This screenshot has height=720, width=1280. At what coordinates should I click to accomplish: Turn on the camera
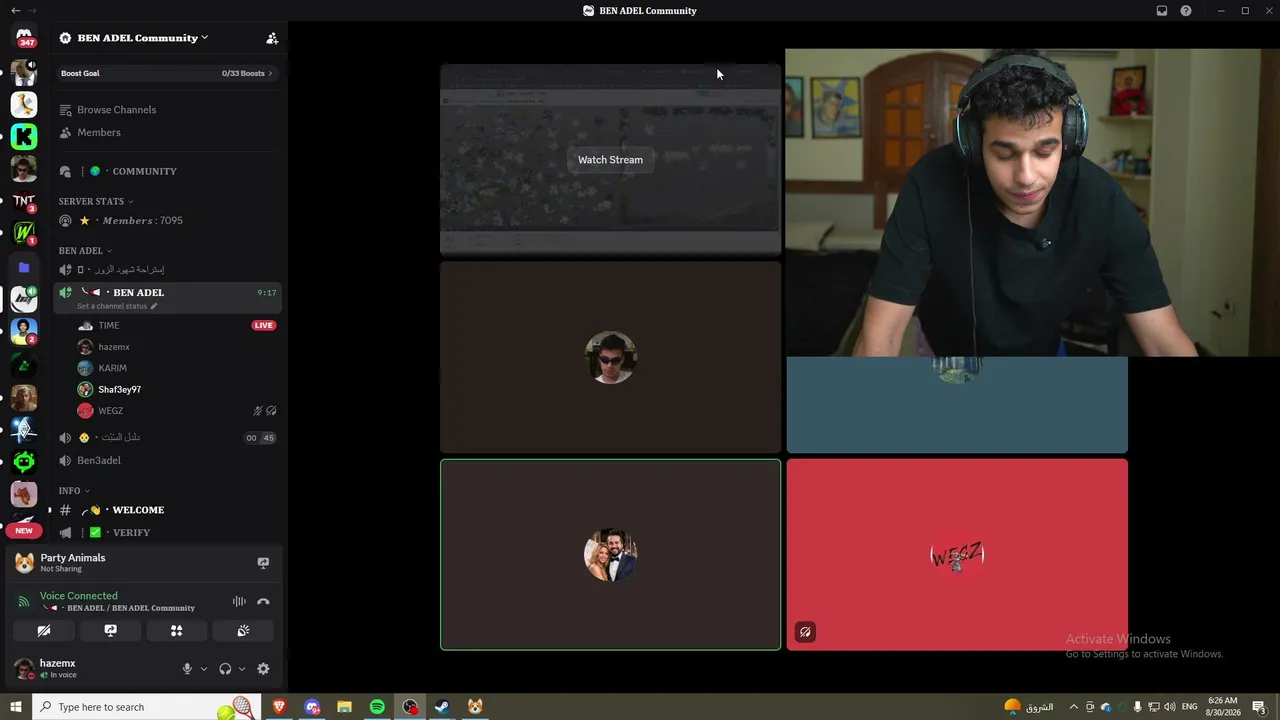pos(44,631)
